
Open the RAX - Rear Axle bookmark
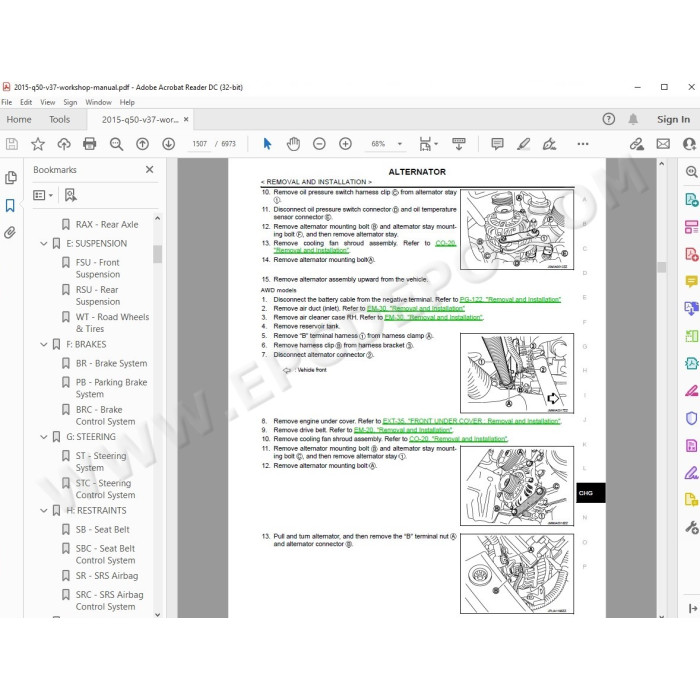click(x=107, y=225)
